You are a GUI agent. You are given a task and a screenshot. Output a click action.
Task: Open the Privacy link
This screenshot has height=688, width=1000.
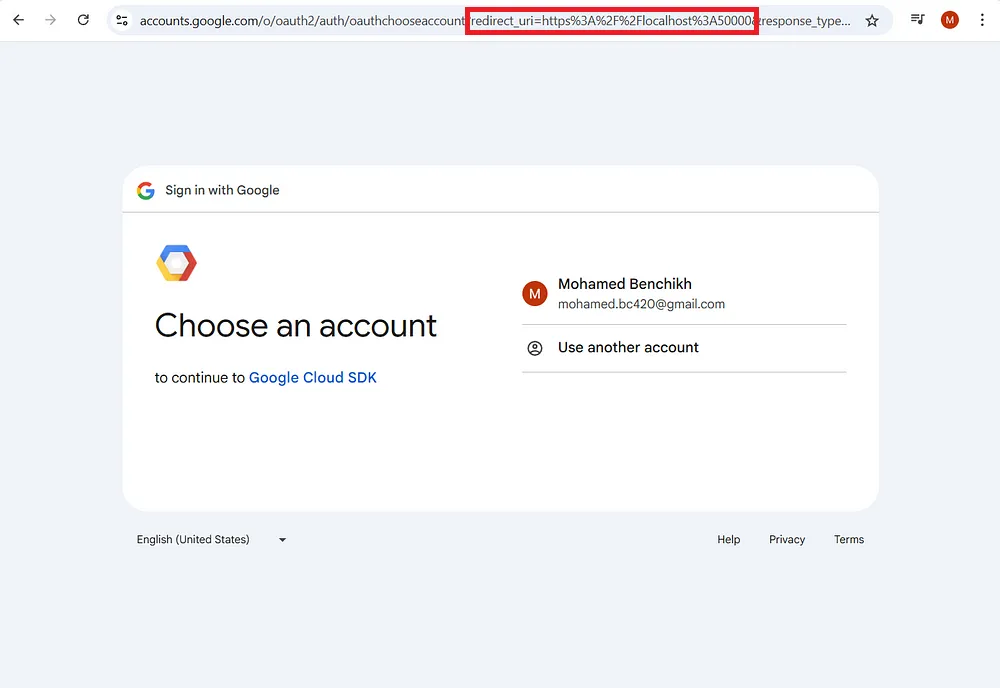tap(787, 539)
